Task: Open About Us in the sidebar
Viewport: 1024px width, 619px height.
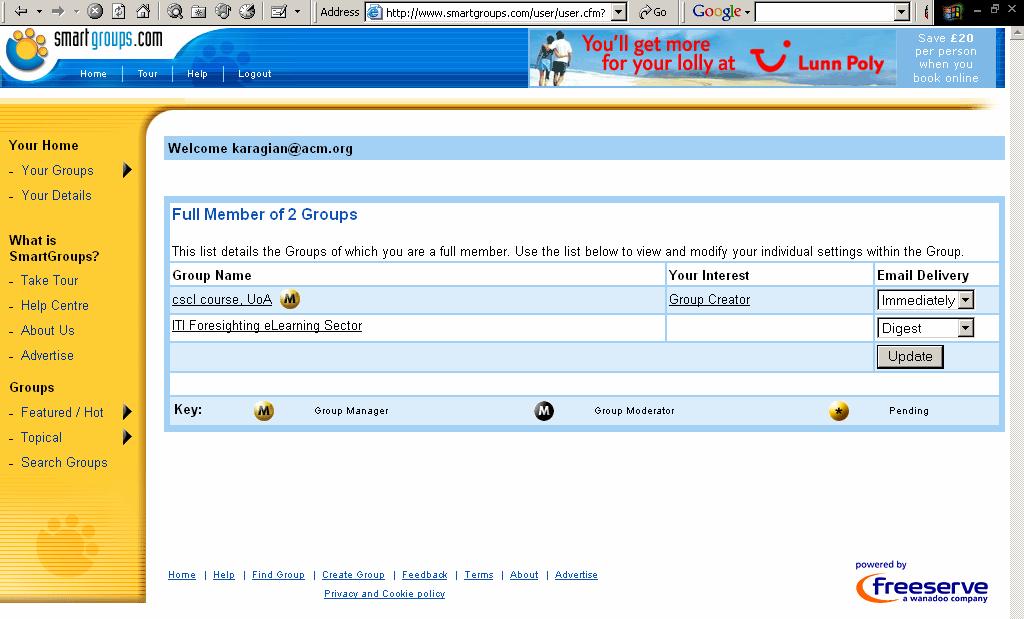Action: tap(48, 330)
